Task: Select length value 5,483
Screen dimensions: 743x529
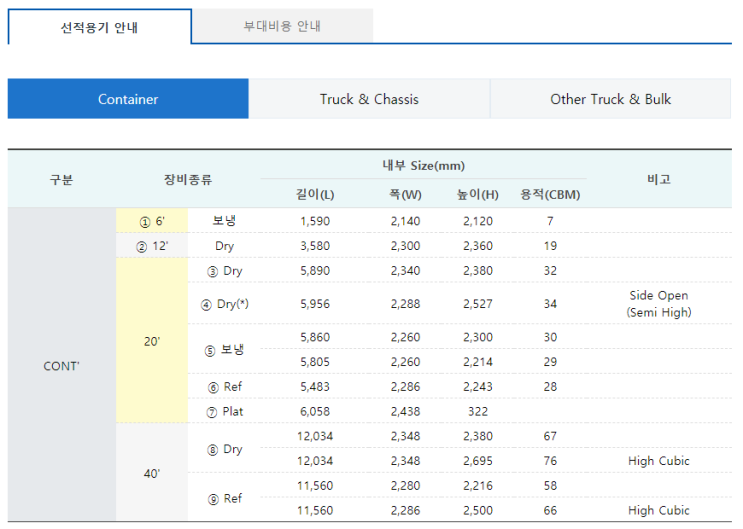Action: click(x=315, y=387)
